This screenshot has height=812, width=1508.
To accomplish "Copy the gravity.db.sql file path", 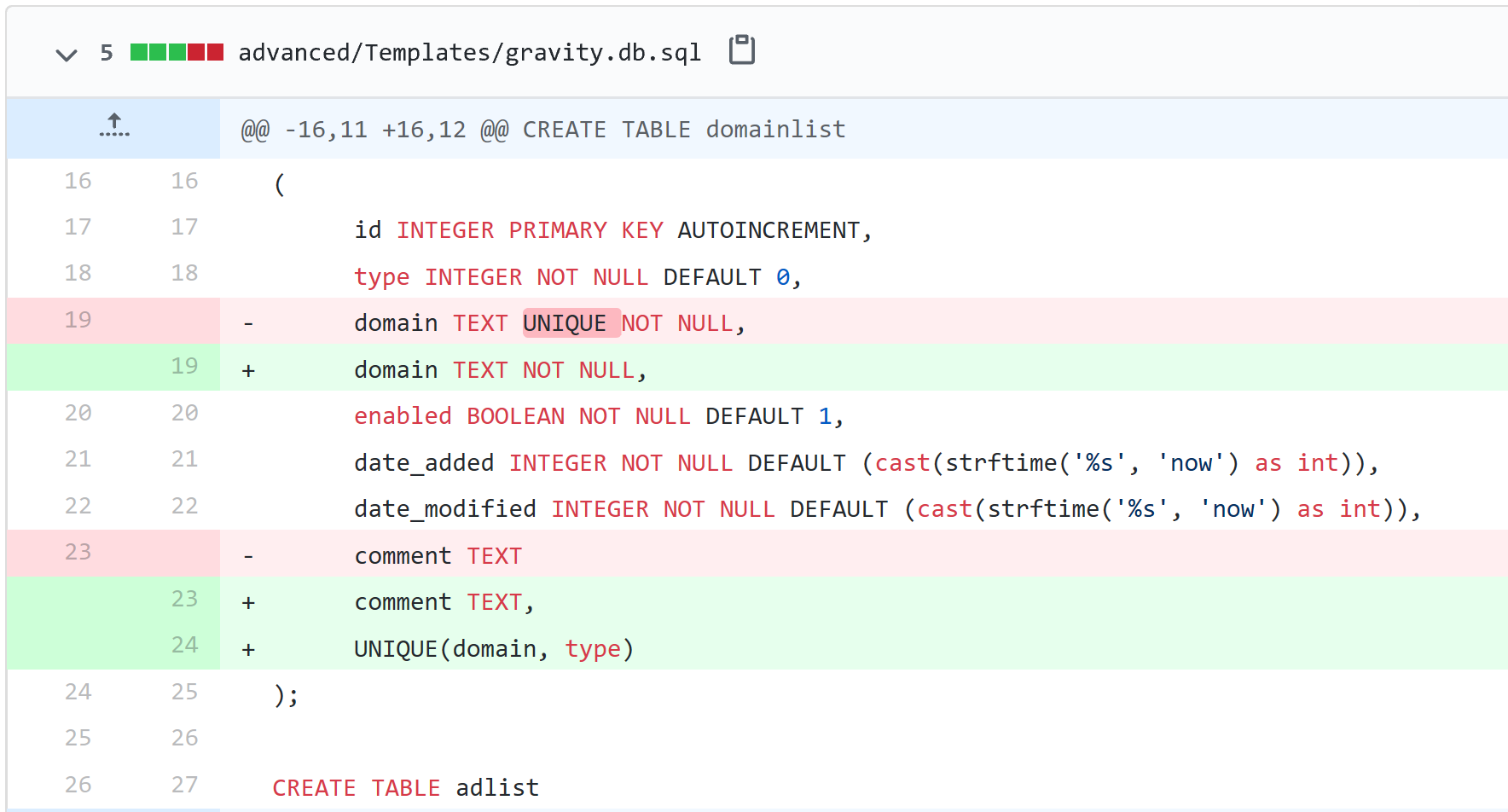I will coord(741,50).
